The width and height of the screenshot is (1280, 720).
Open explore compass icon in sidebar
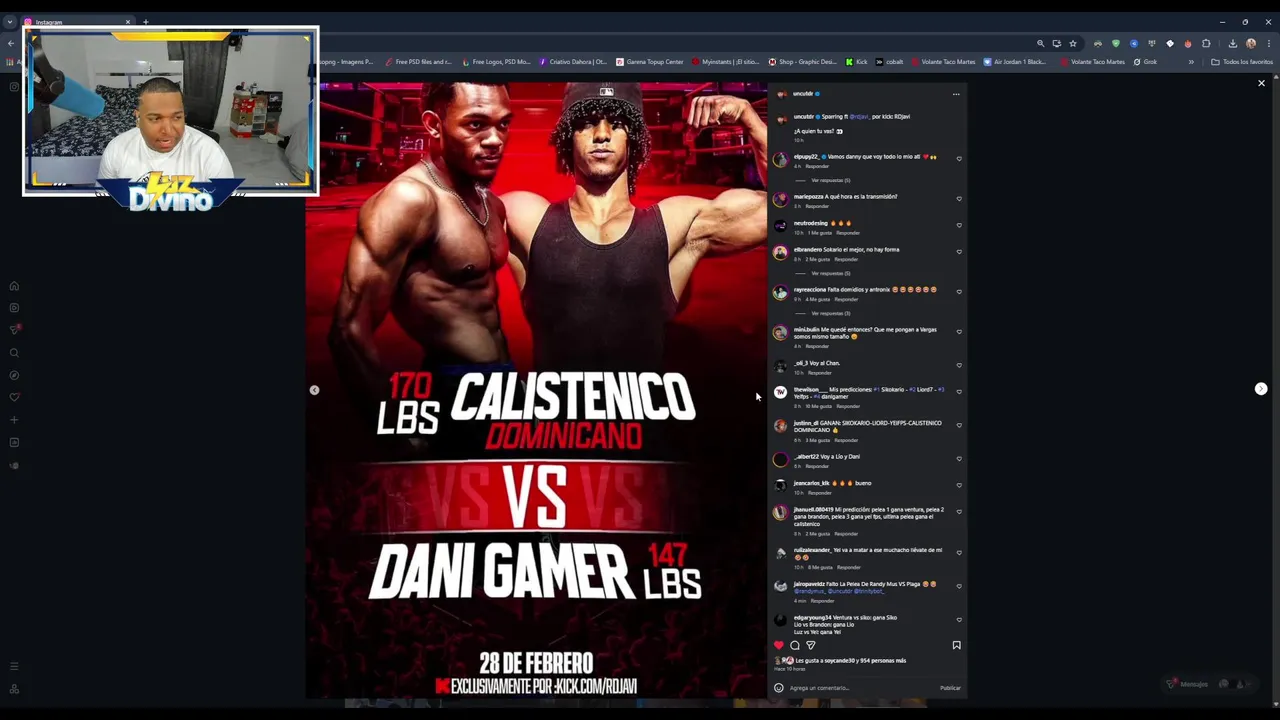click(14, 375)
